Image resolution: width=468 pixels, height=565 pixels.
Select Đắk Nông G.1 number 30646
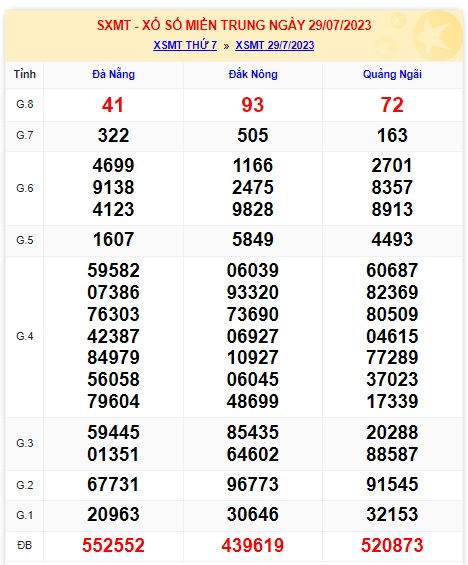coord(253,514)
